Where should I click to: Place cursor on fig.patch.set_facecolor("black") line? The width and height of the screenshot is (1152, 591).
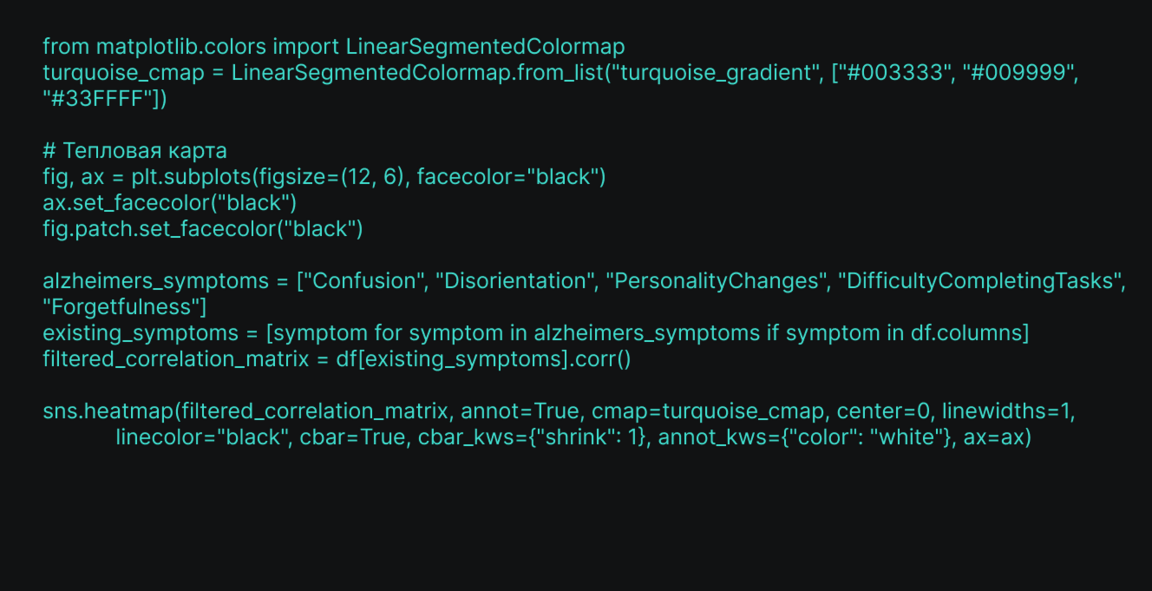(x=202, y=229)
